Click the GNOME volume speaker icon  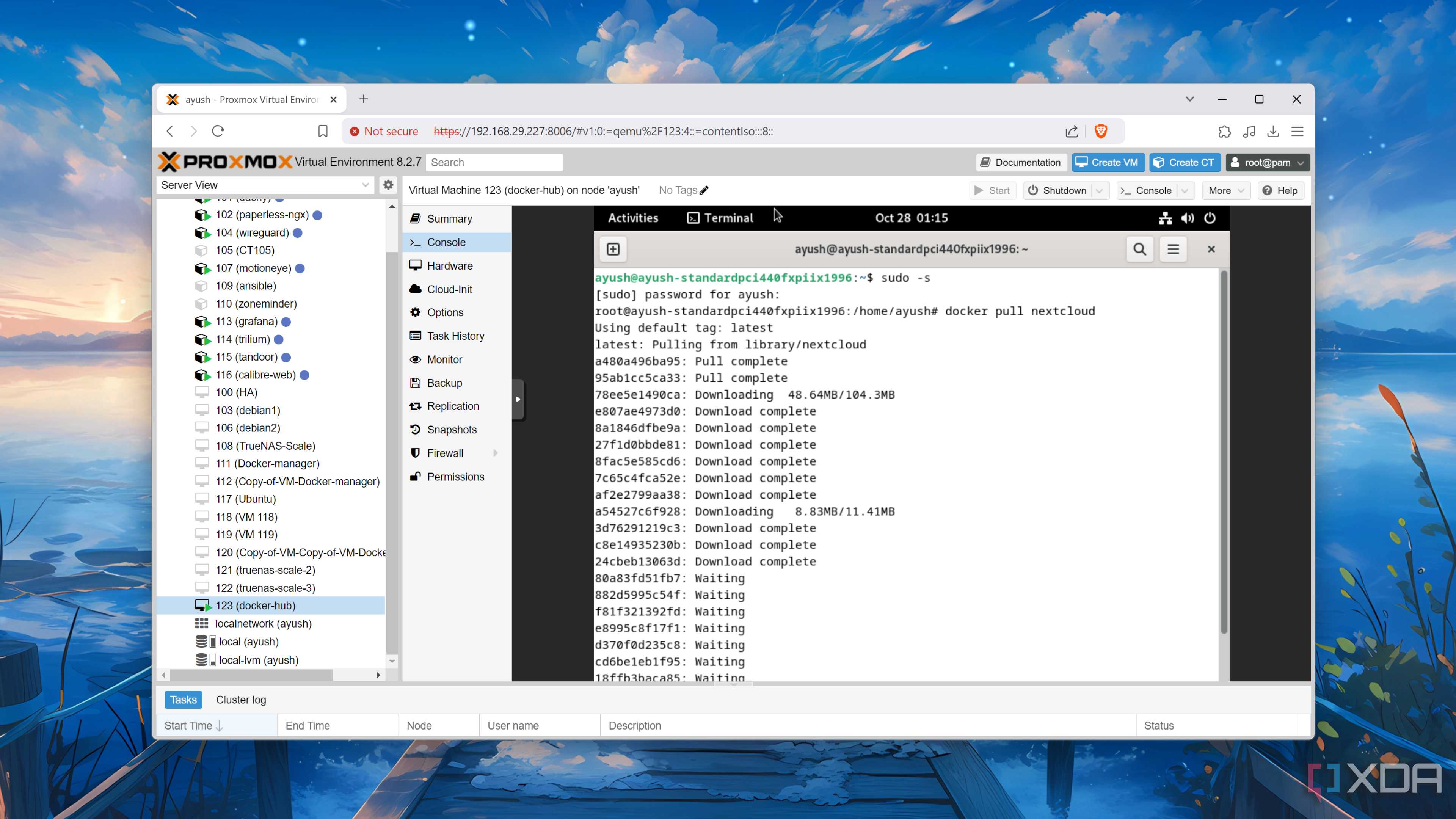[x=1188, y=218]
